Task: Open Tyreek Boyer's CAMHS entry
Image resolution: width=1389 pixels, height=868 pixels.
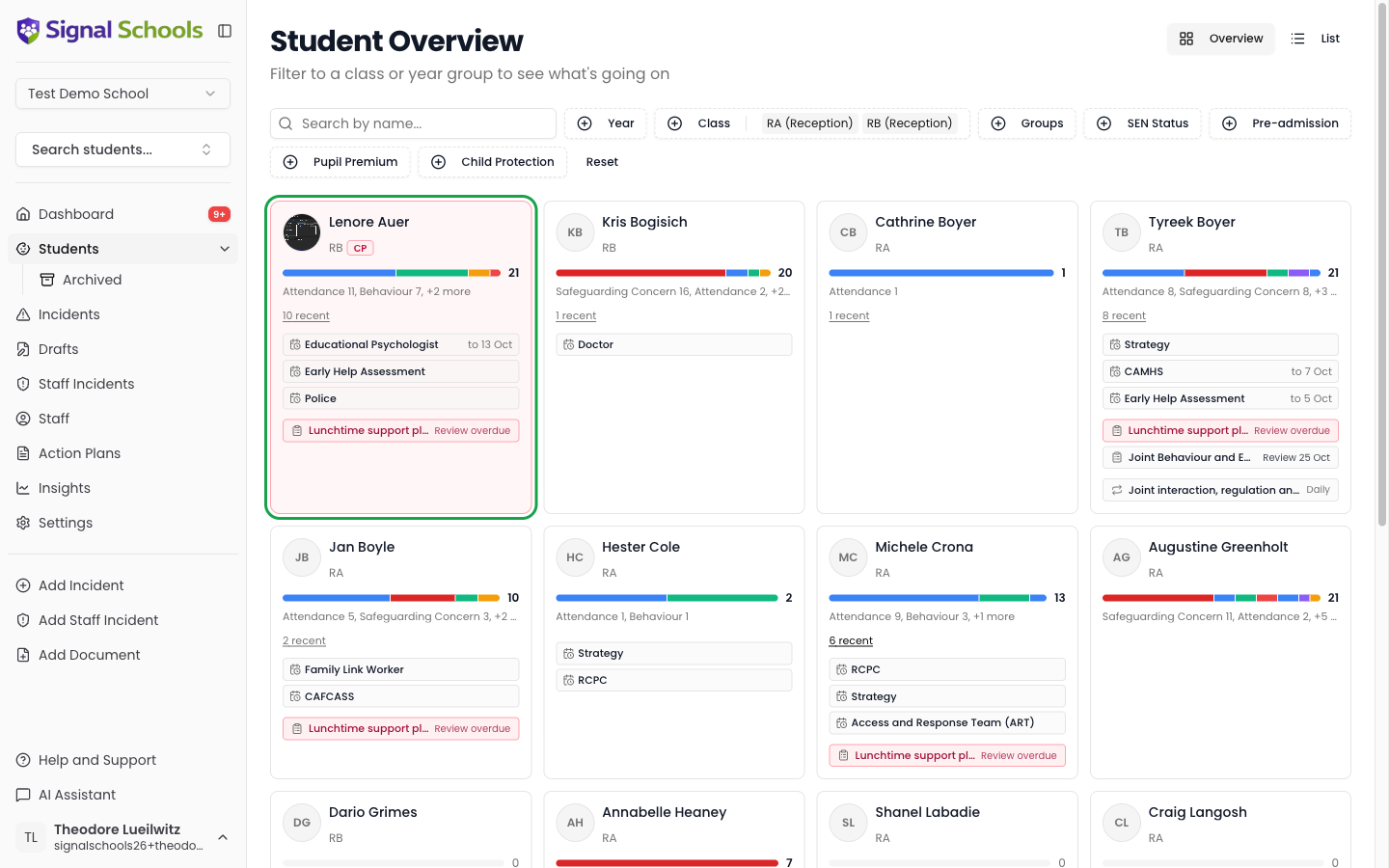Action: pos(1220,371)
